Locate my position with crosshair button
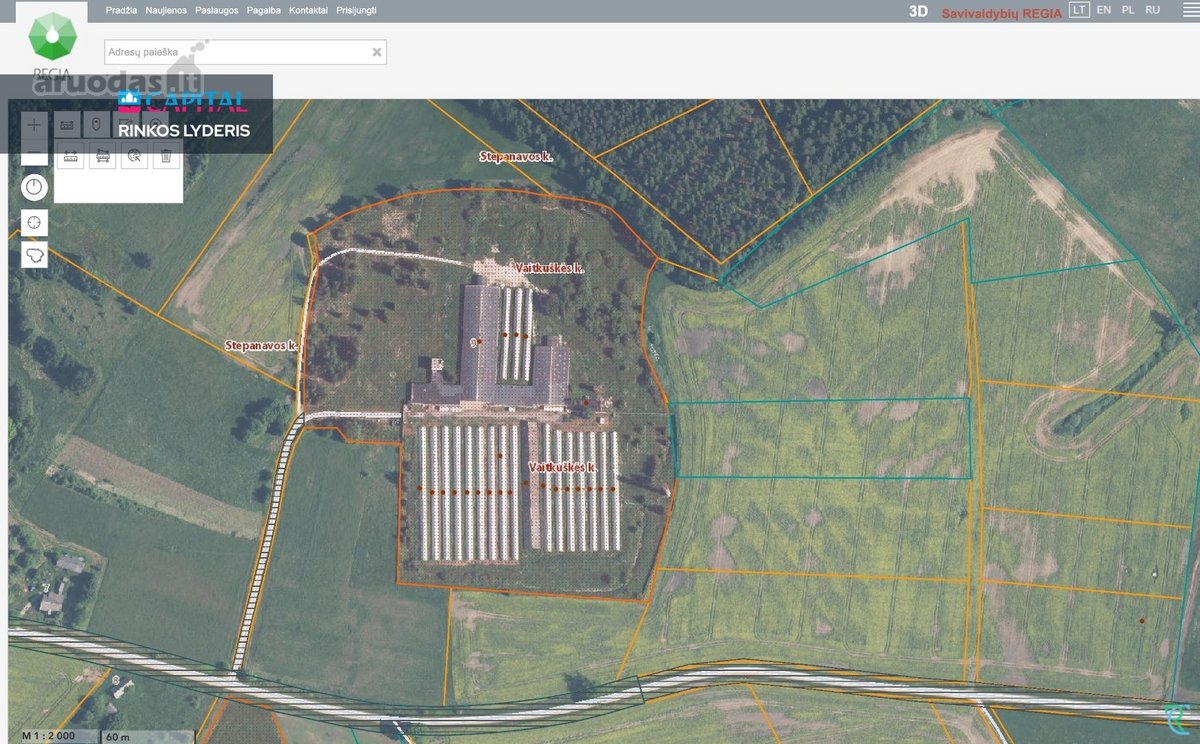This screenshot has width=1200, height=744. click(x=35, y=222)
